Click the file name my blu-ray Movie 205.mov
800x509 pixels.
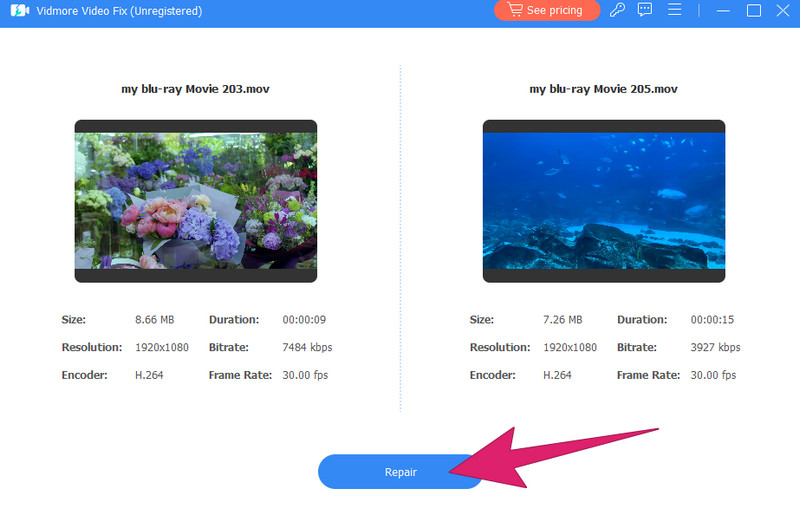coord(603,89)
